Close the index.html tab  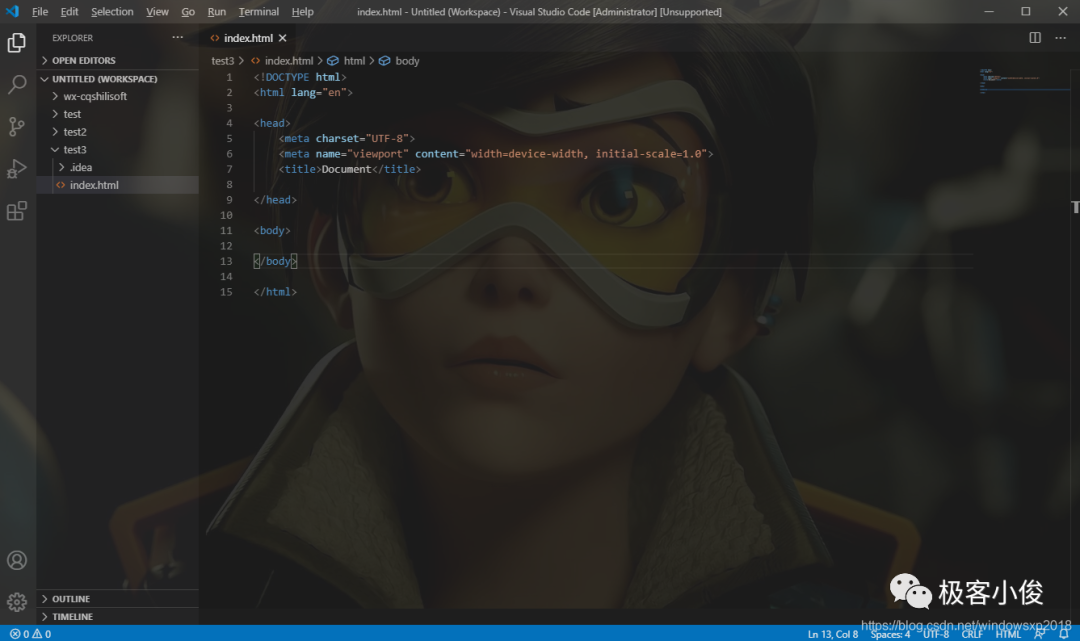[282, 38]
